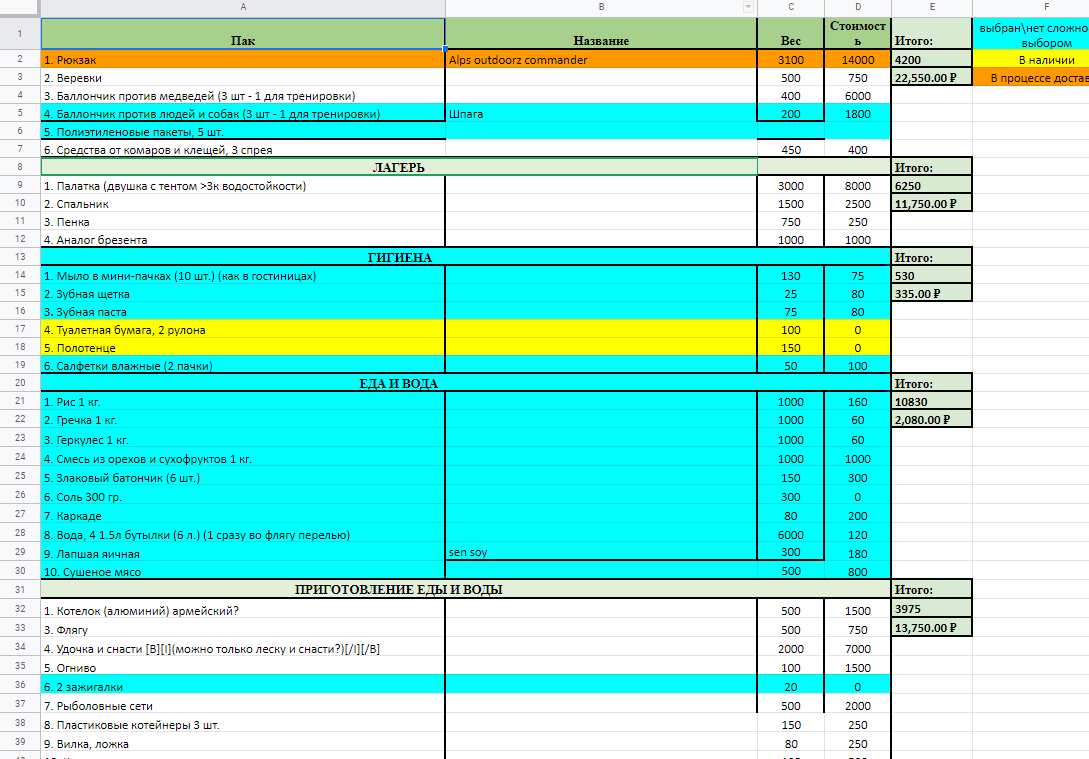Select column A header

tap(243, 7)
